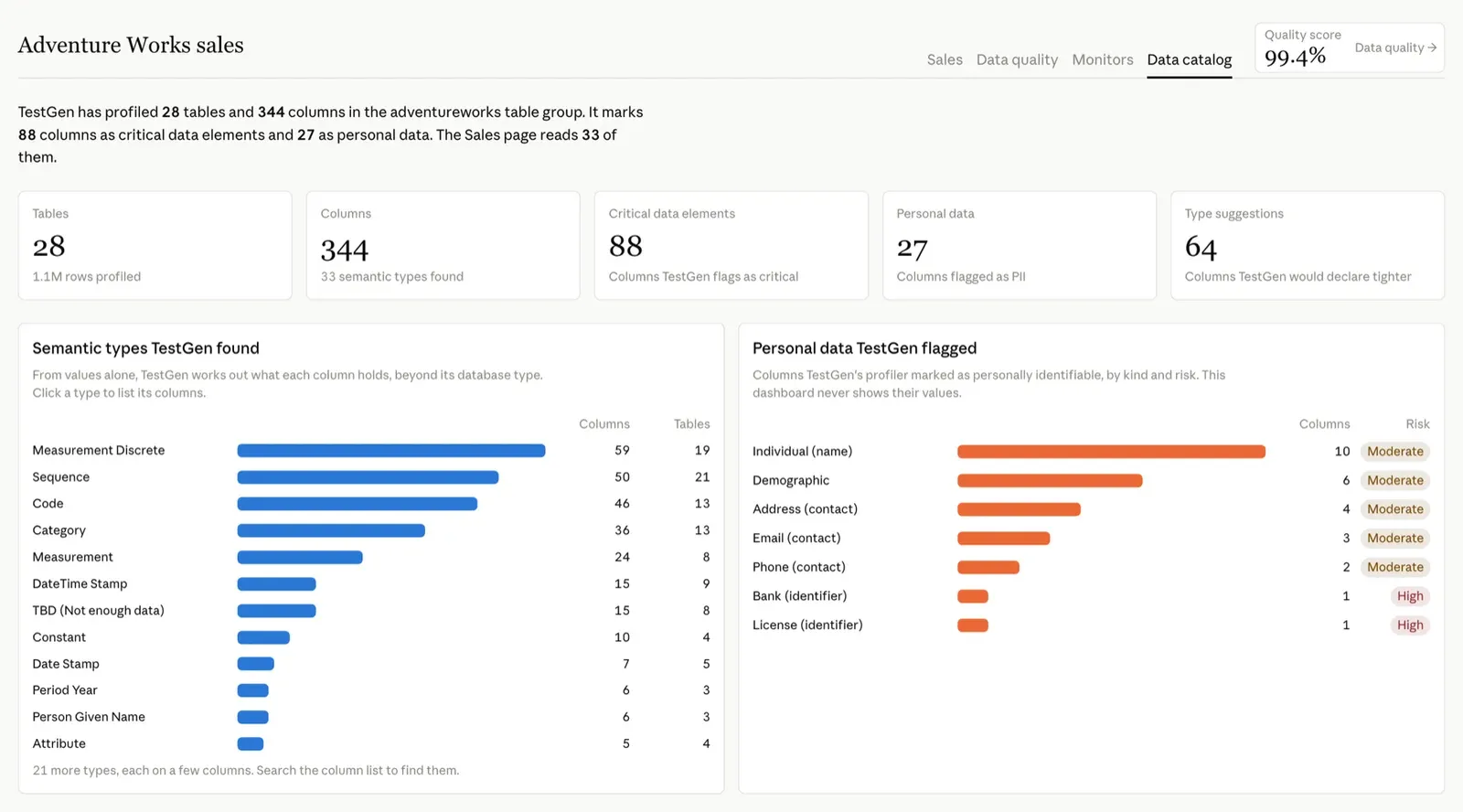Select the Email (contact) label

796,538
